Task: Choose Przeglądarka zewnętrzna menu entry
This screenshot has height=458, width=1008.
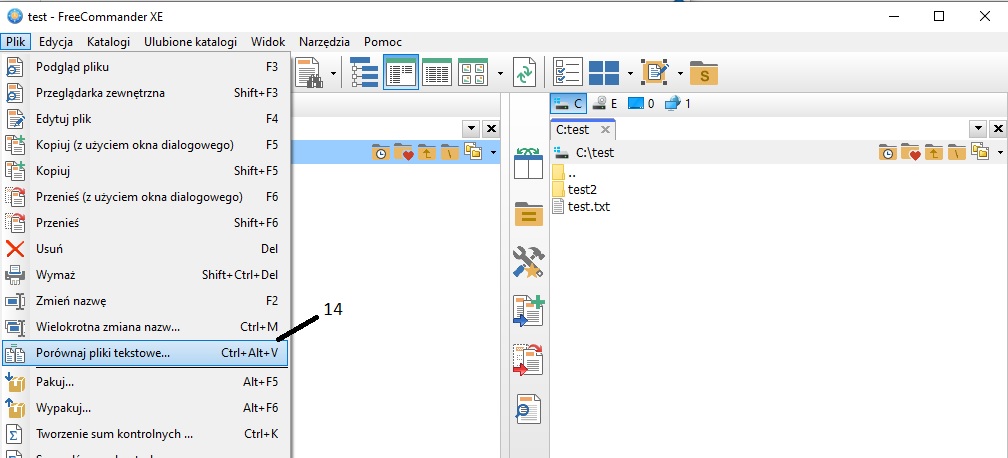Action: pos(145,93)
